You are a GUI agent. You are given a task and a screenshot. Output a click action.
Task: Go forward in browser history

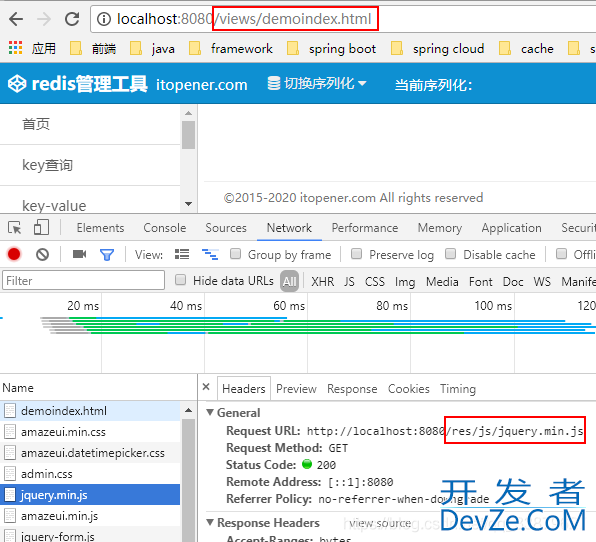44,19
